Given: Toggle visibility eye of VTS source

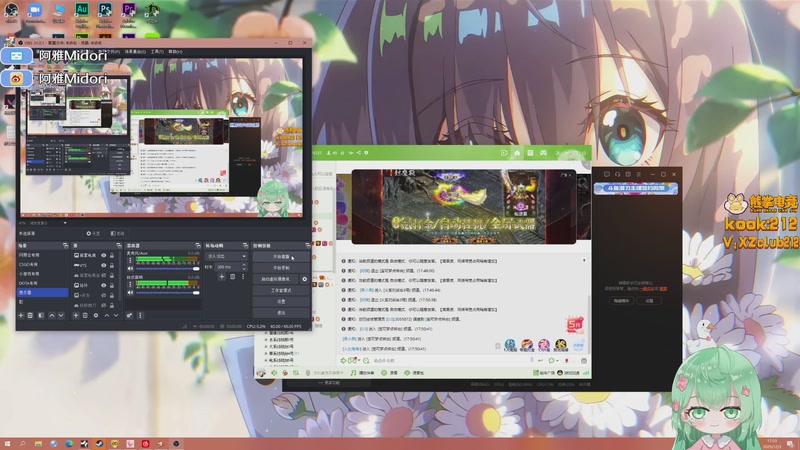Looking at the screenshot, I should pyautogui.click(x=104, y=265).
